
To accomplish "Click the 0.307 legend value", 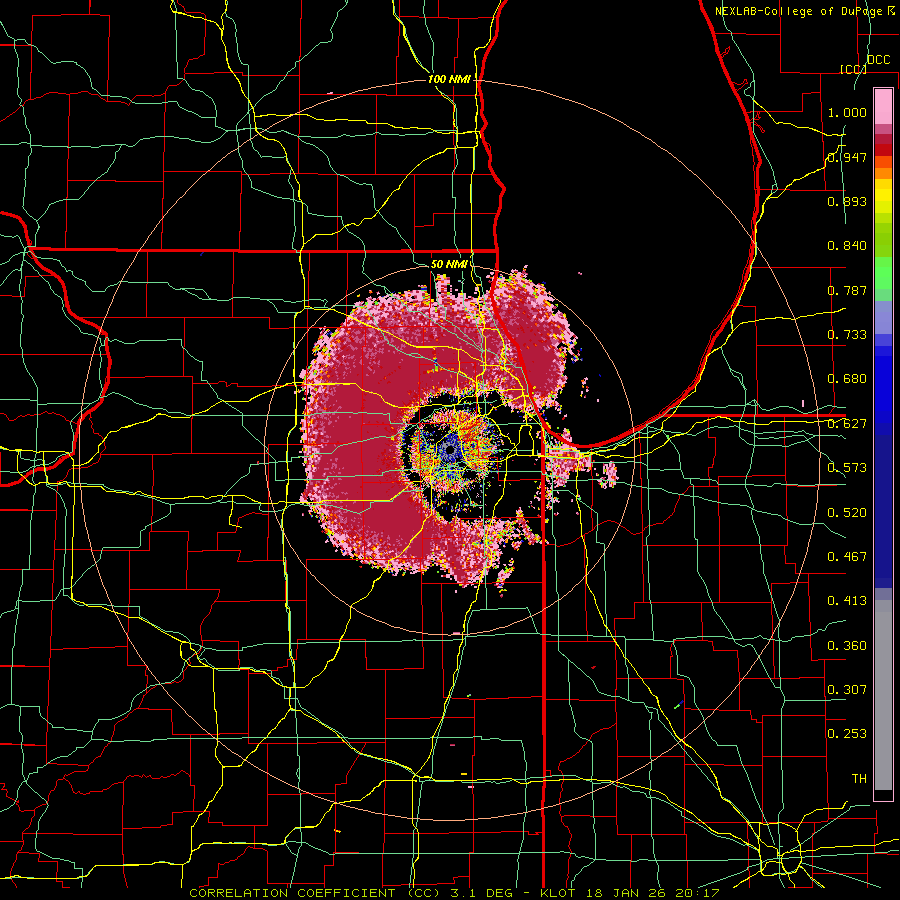I will point(847,689).
